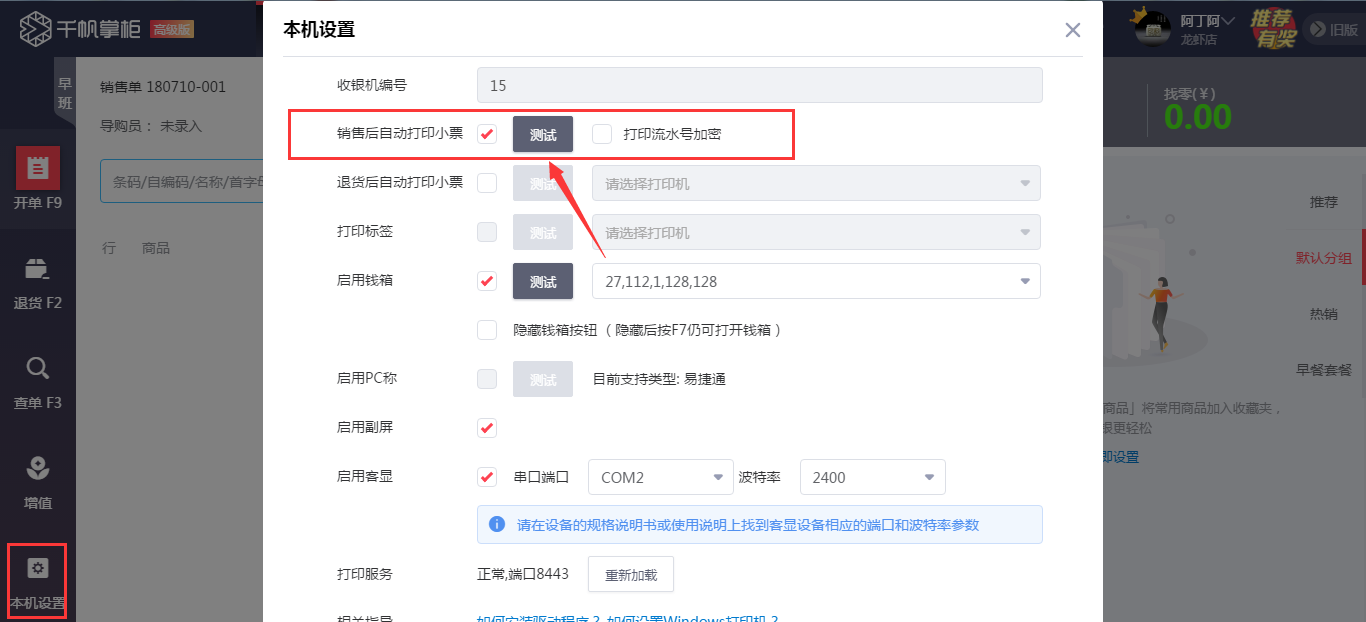Click 重新加载 to reload print service
Image resolution: width=1366 pixels, height=622 pixels.
point(630,574)
